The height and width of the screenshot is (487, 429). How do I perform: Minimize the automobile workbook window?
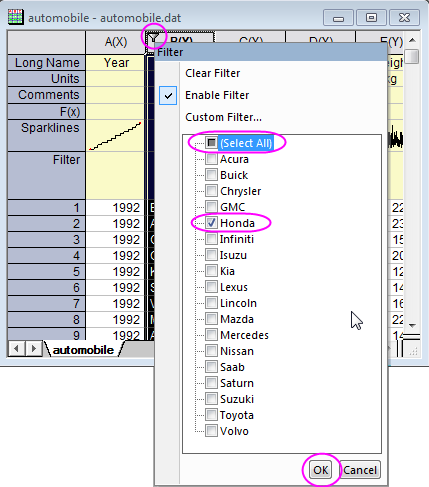[x=338, y=18]
